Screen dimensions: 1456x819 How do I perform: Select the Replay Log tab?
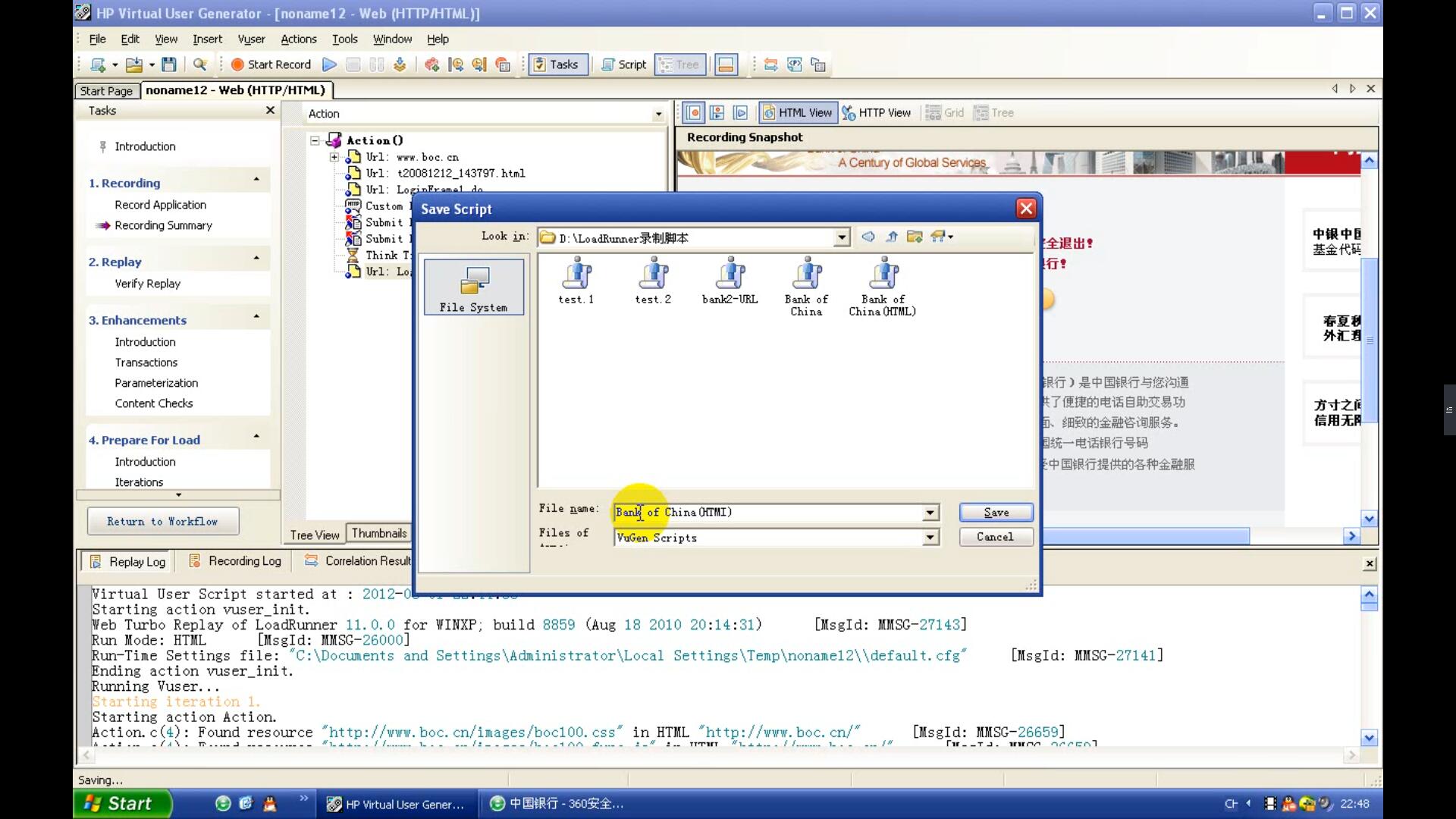coord(127,562)
